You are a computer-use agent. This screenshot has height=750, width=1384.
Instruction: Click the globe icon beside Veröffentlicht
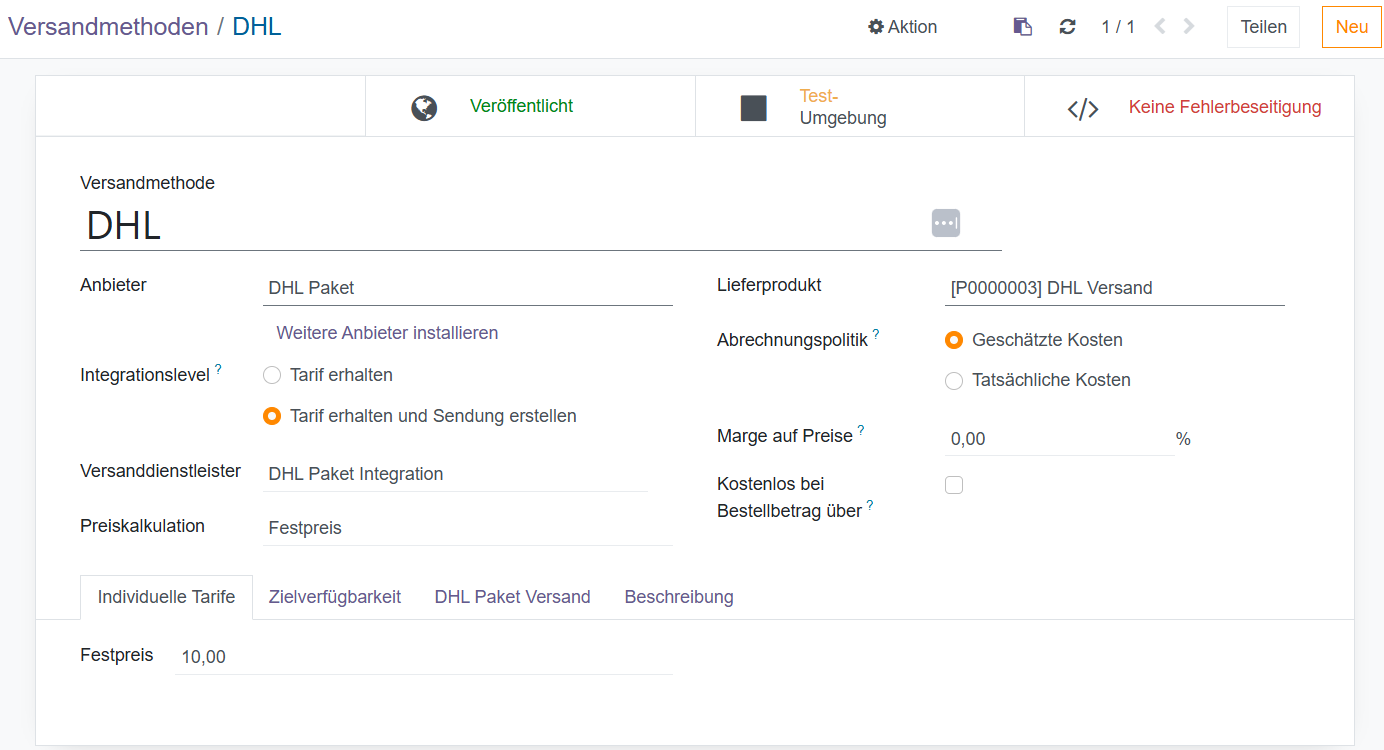coord(424,108)
